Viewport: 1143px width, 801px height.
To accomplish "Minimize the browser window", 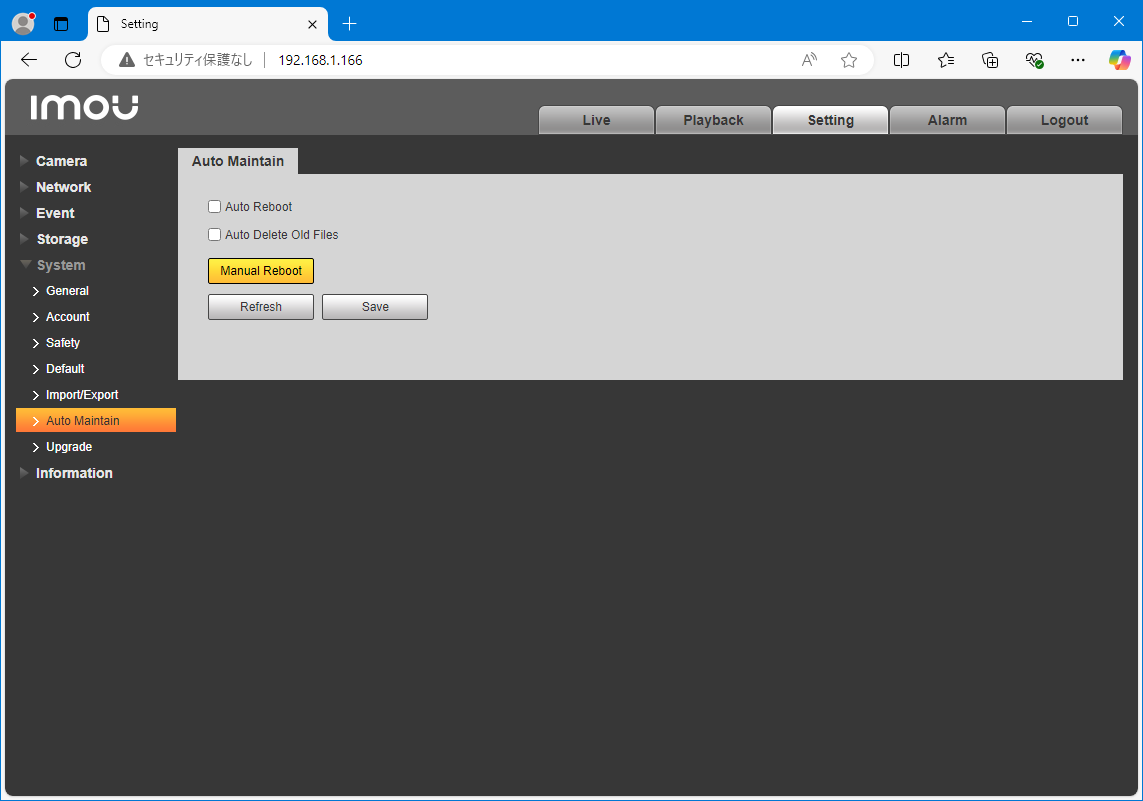I will [x=1027, y=22].
